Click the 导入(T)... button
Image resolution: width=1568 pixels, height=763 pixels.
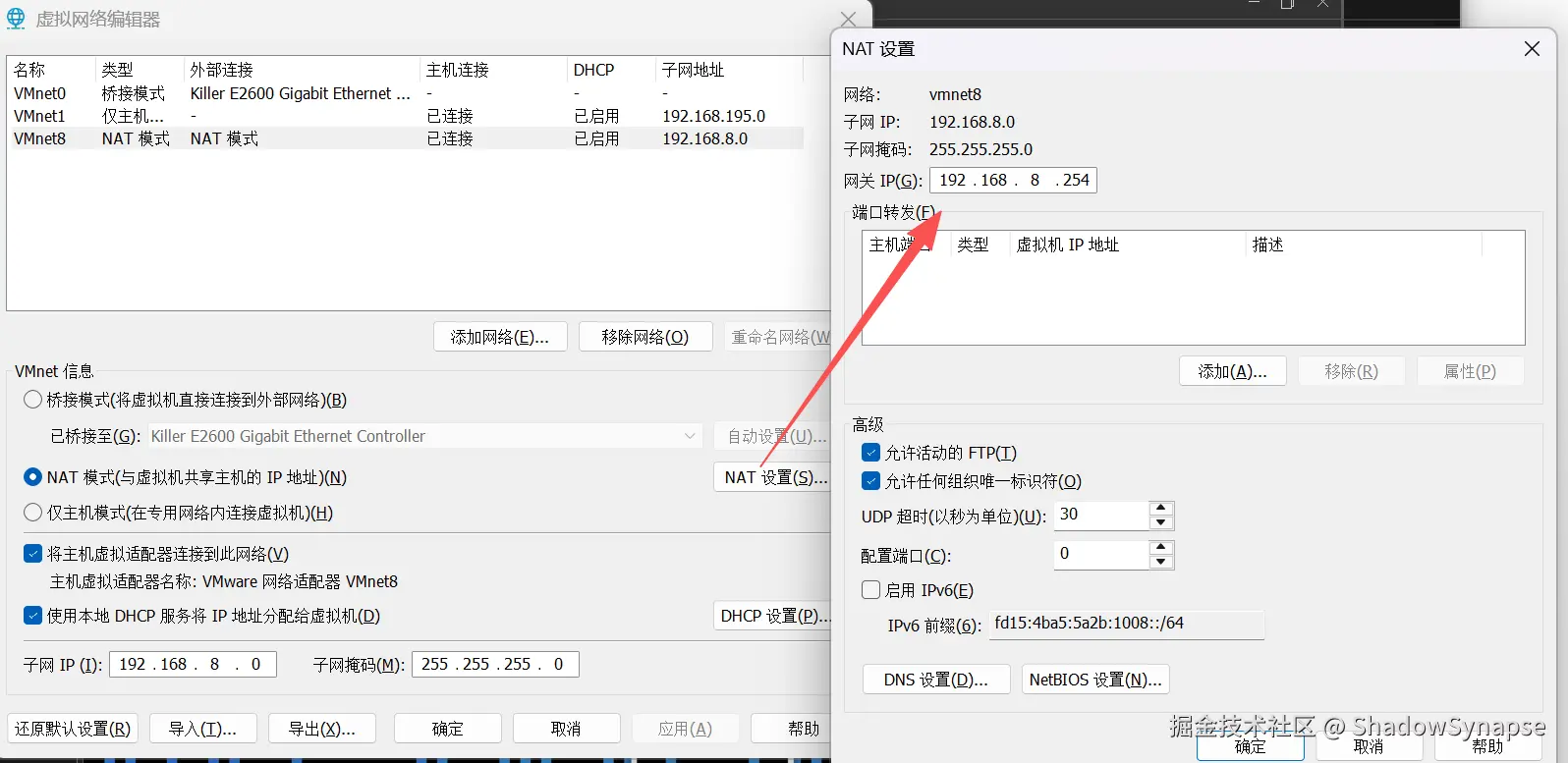pos(202,729)
